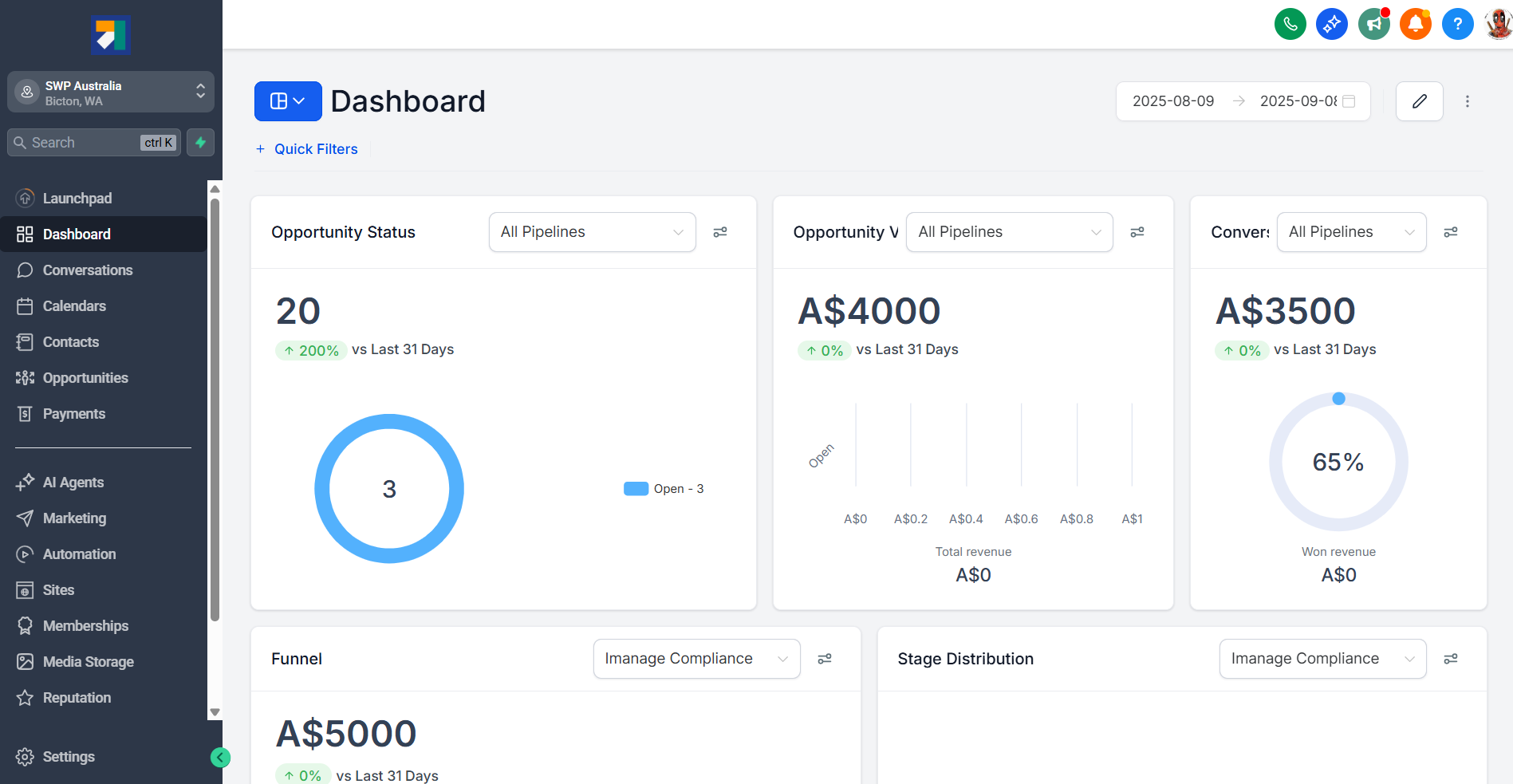
Task: Open help with the question mark icon
Action: [1458, 23]
